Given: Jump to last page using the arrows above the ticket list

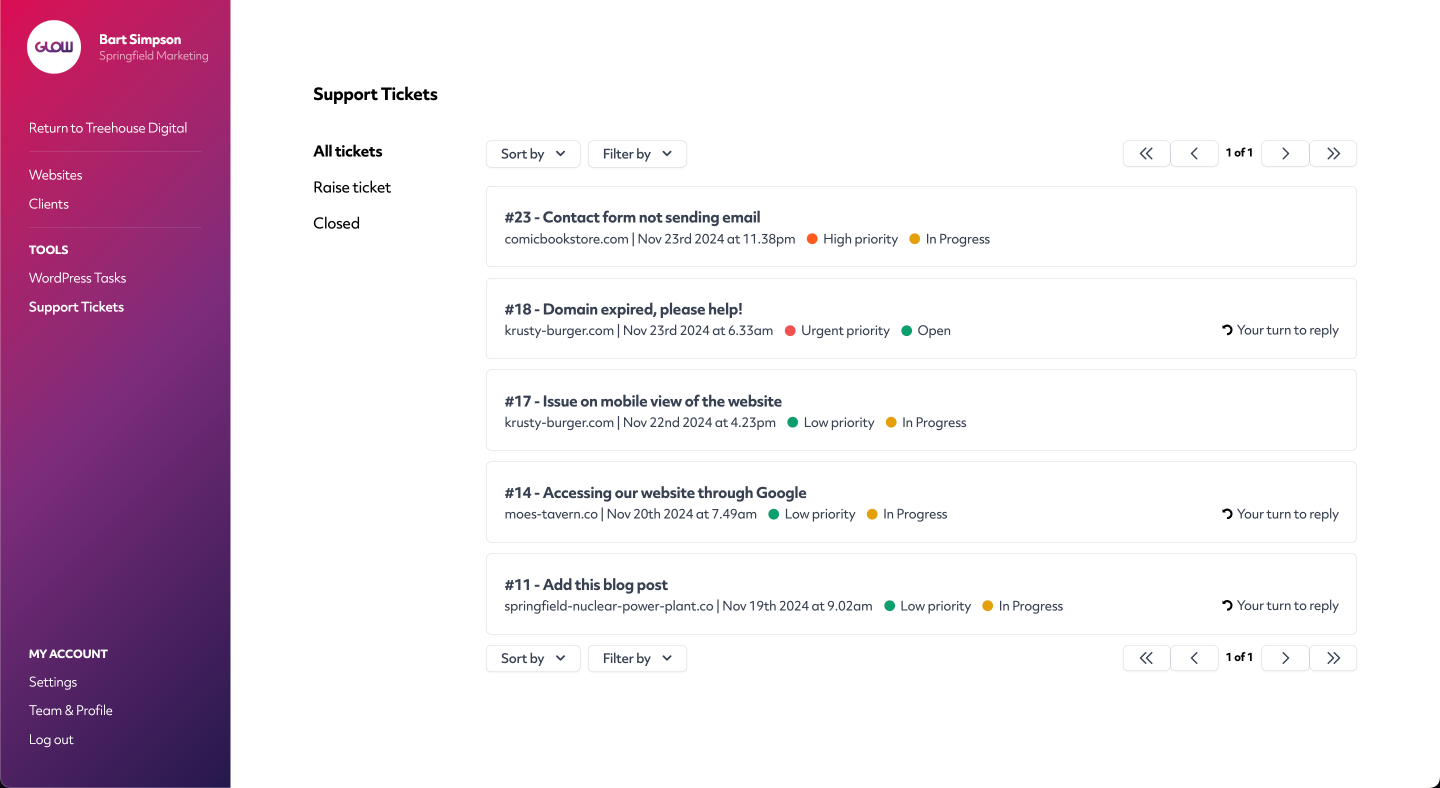Looking at the screenshot, I should (x=1333, y=153).
